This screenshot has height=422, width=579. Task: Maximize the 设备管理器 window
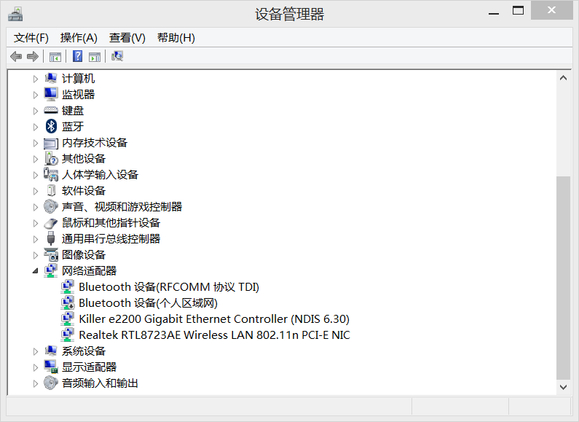518,11
